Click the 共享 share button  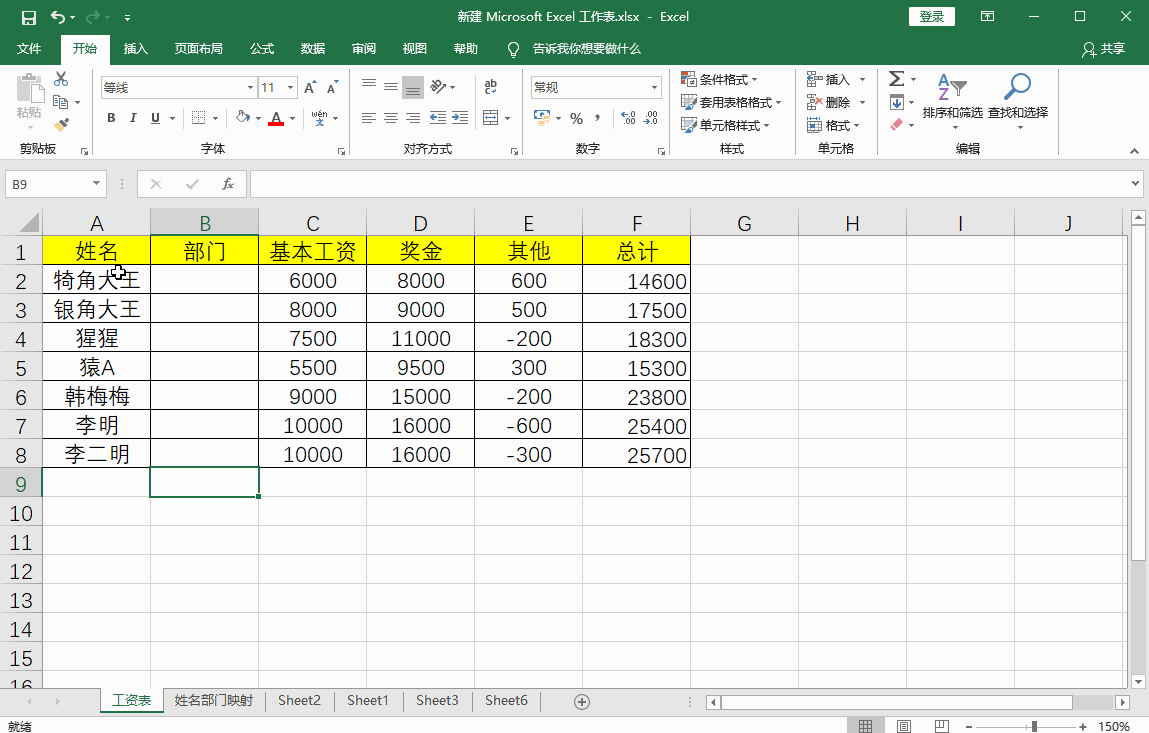[1104, 49]
